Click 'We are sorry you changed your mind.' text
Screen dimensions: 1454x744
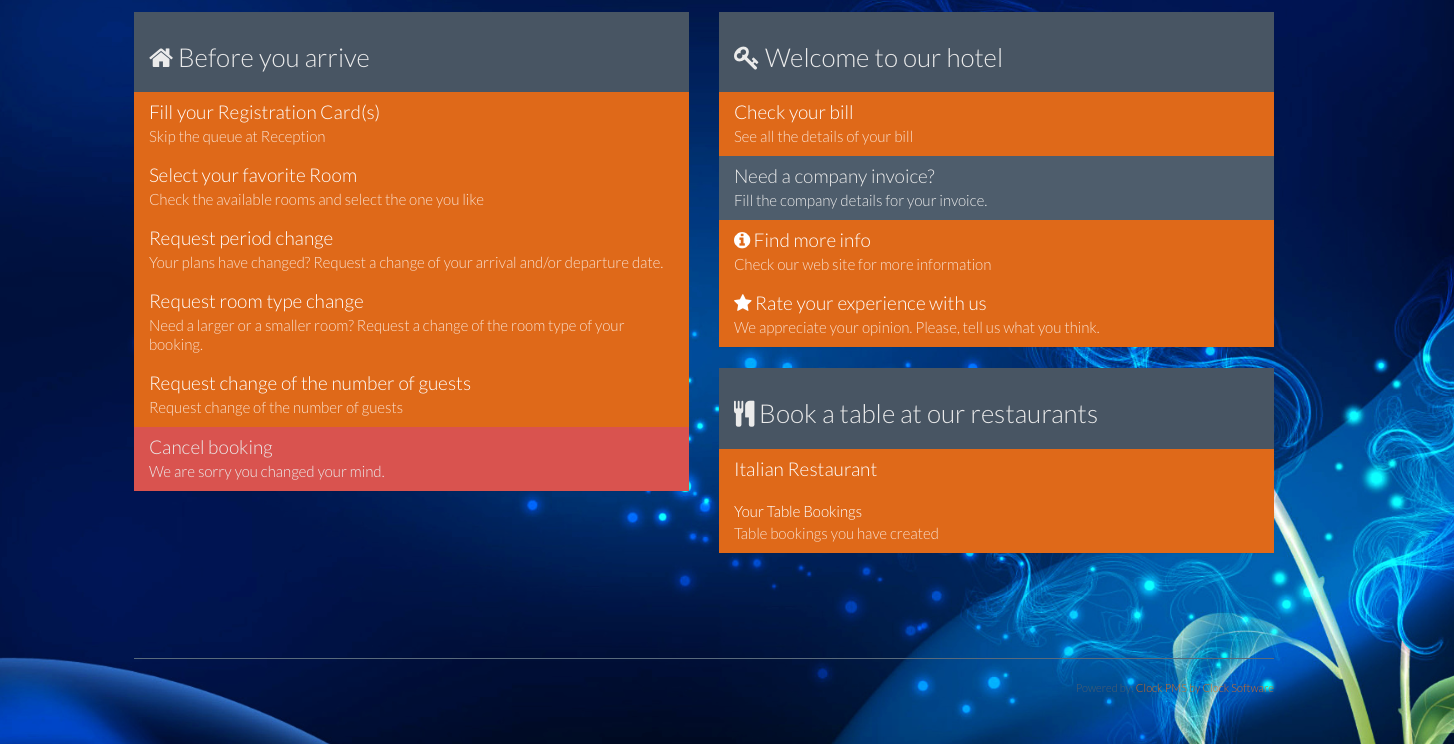click(266, 472)
